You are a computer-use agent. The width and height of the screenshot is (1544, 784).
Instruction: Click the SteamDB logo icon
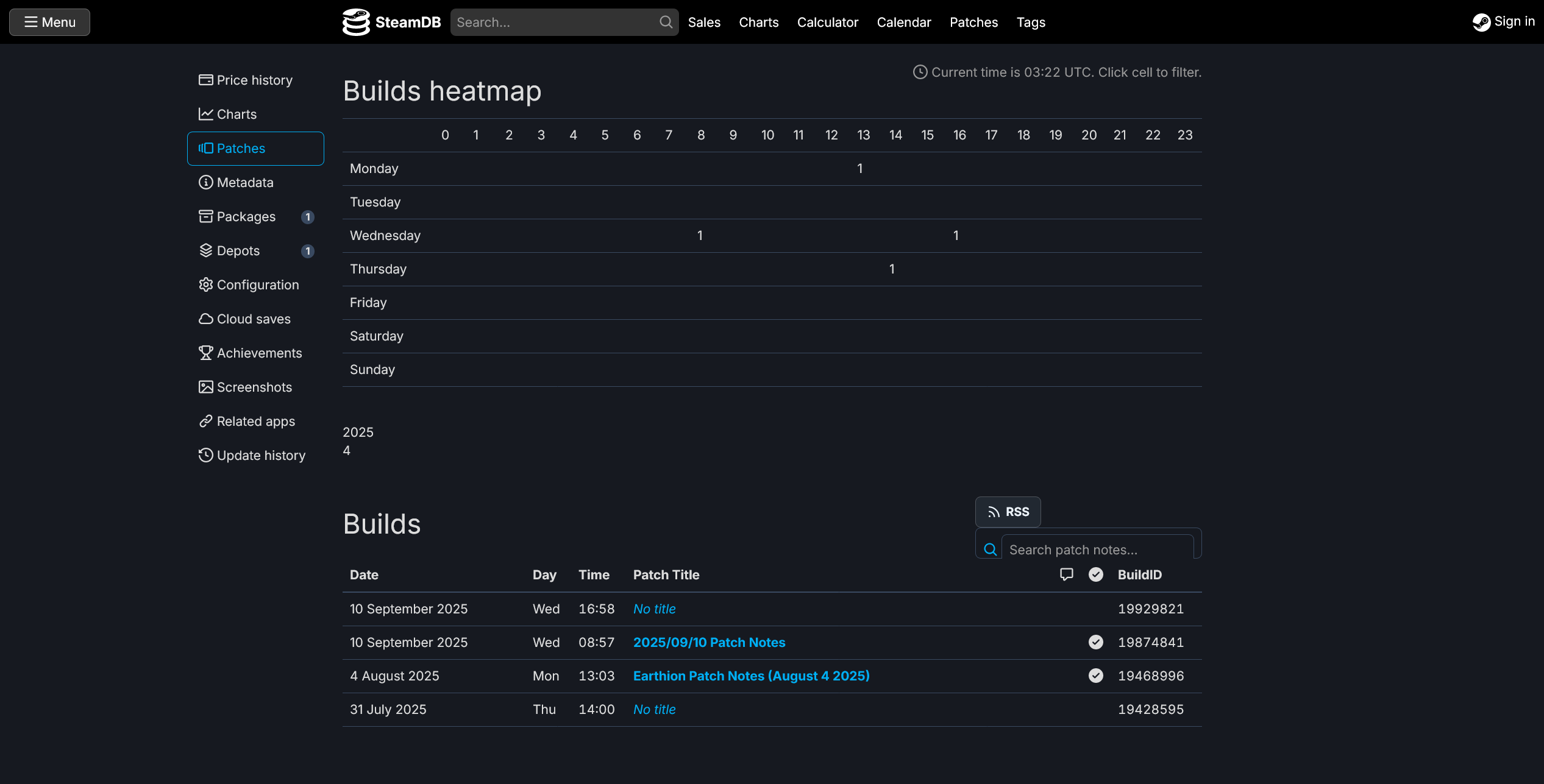tap(356, 22)
